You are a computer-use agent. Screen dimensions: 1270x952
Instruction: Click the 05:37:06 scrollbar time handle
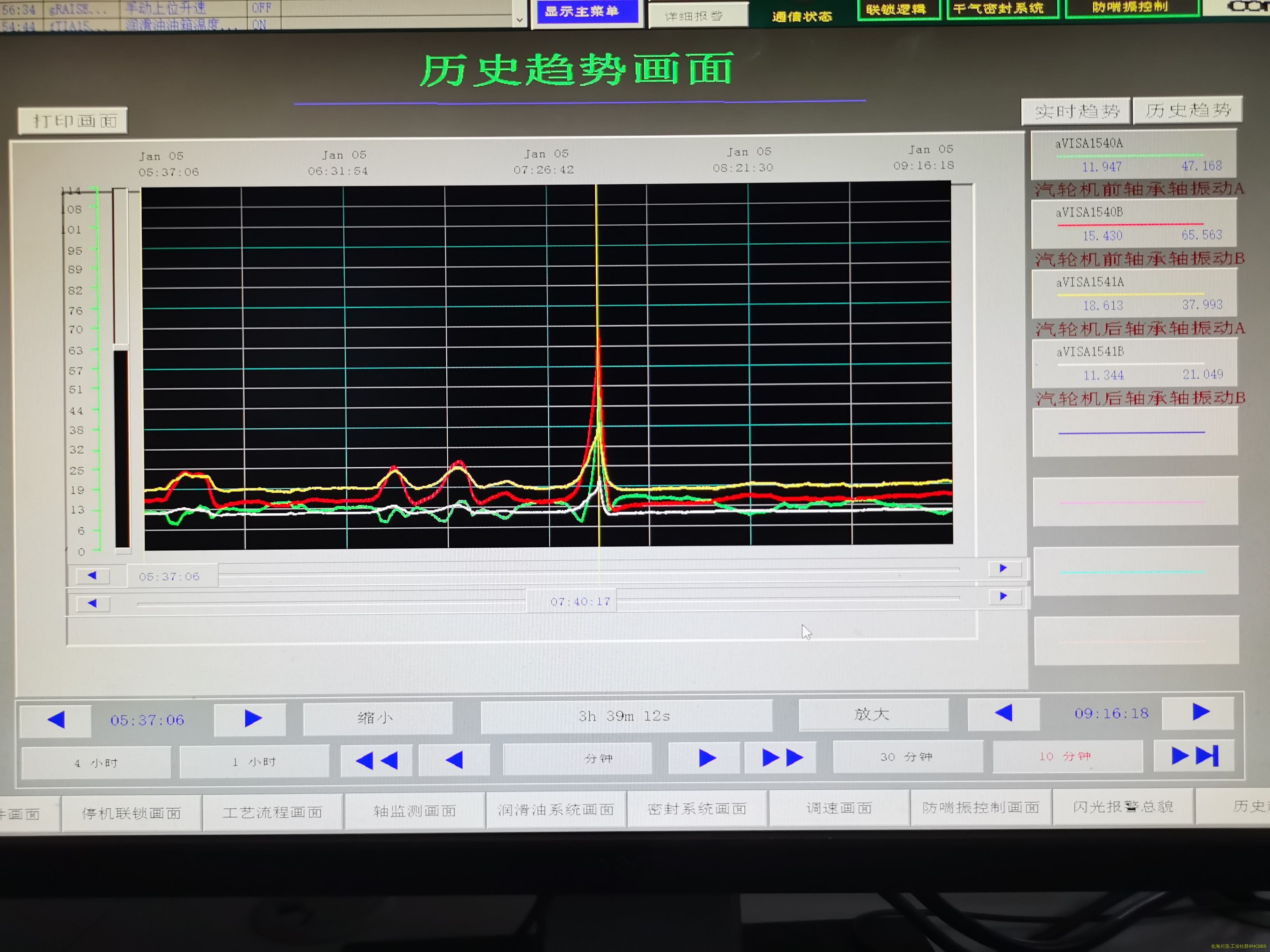tap(173, 576)
